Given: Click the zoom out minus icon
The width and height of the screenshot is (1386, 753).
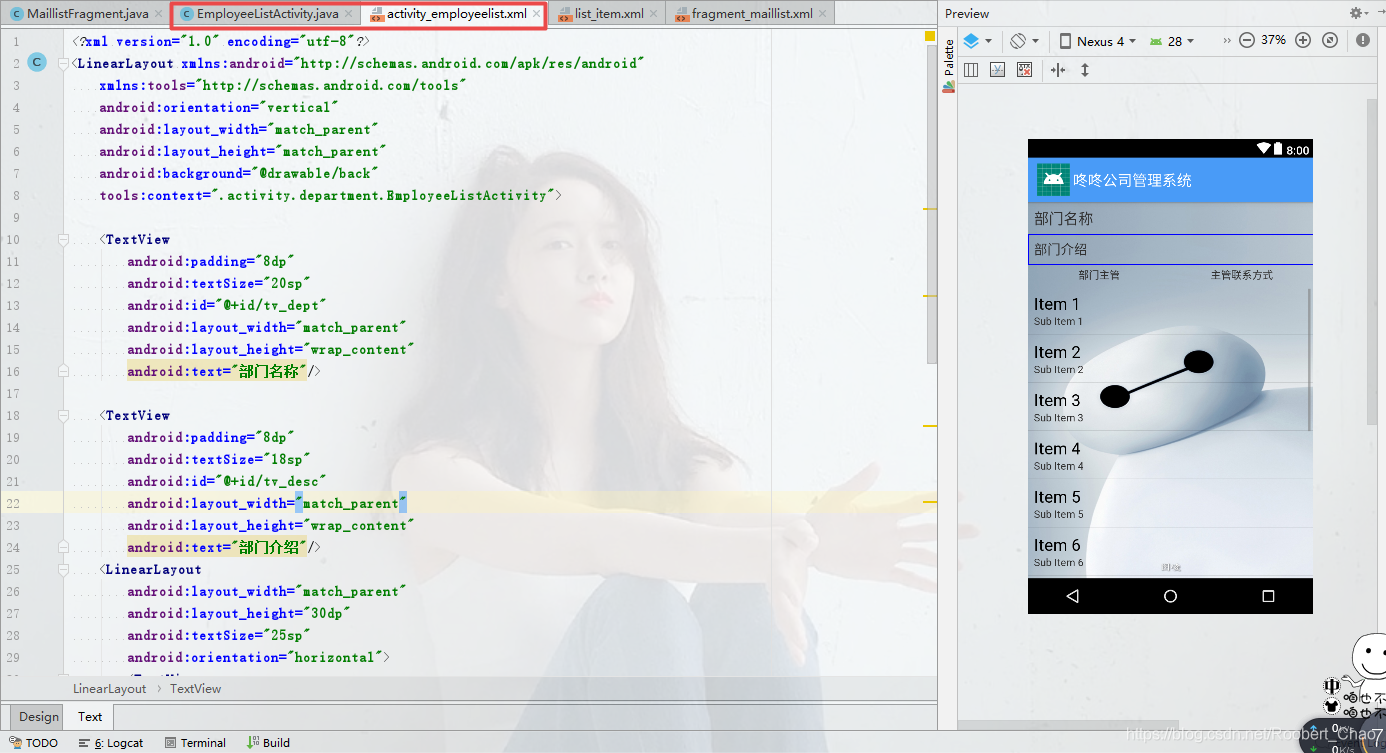Looking at the screenshot, I should [x=1247, y=41].
